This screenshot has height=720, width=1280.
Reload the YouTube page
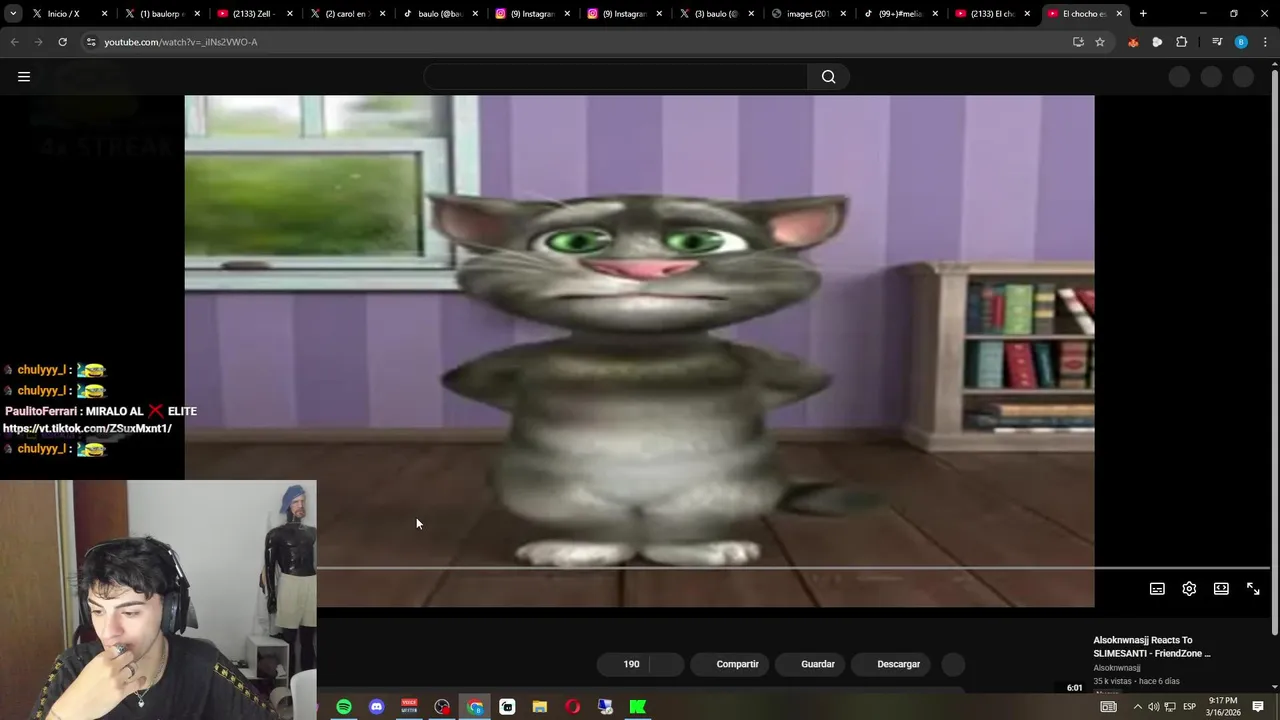pos(62,42)
